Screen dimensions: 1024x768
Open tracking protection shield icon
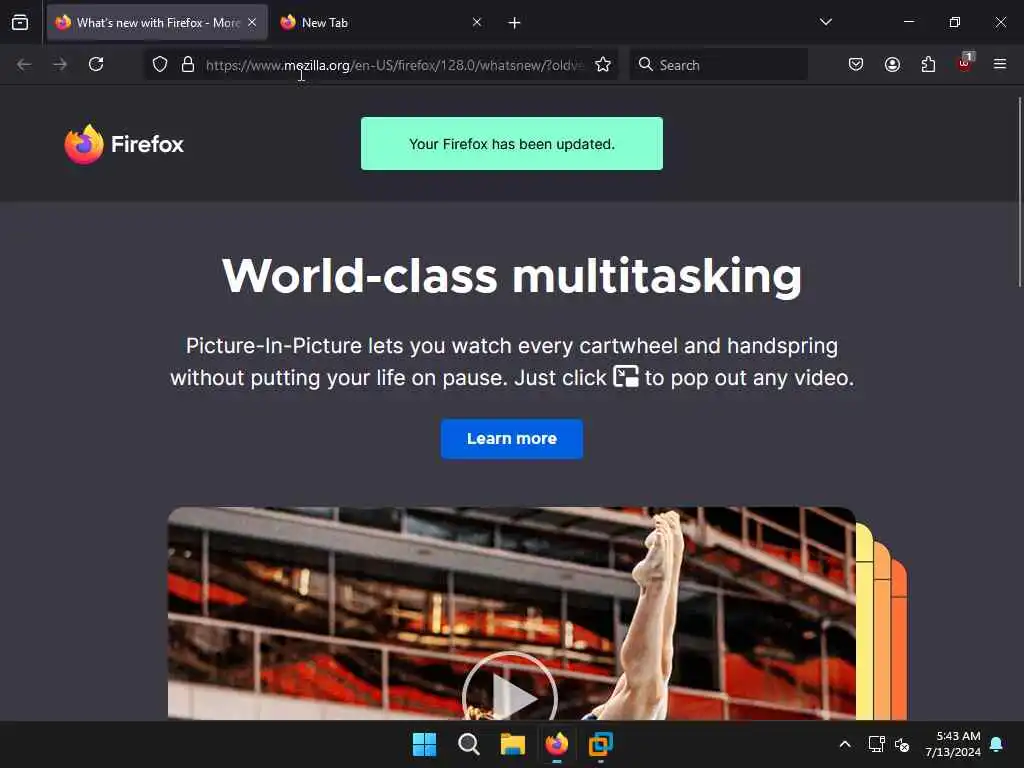(x=160, y=64)
